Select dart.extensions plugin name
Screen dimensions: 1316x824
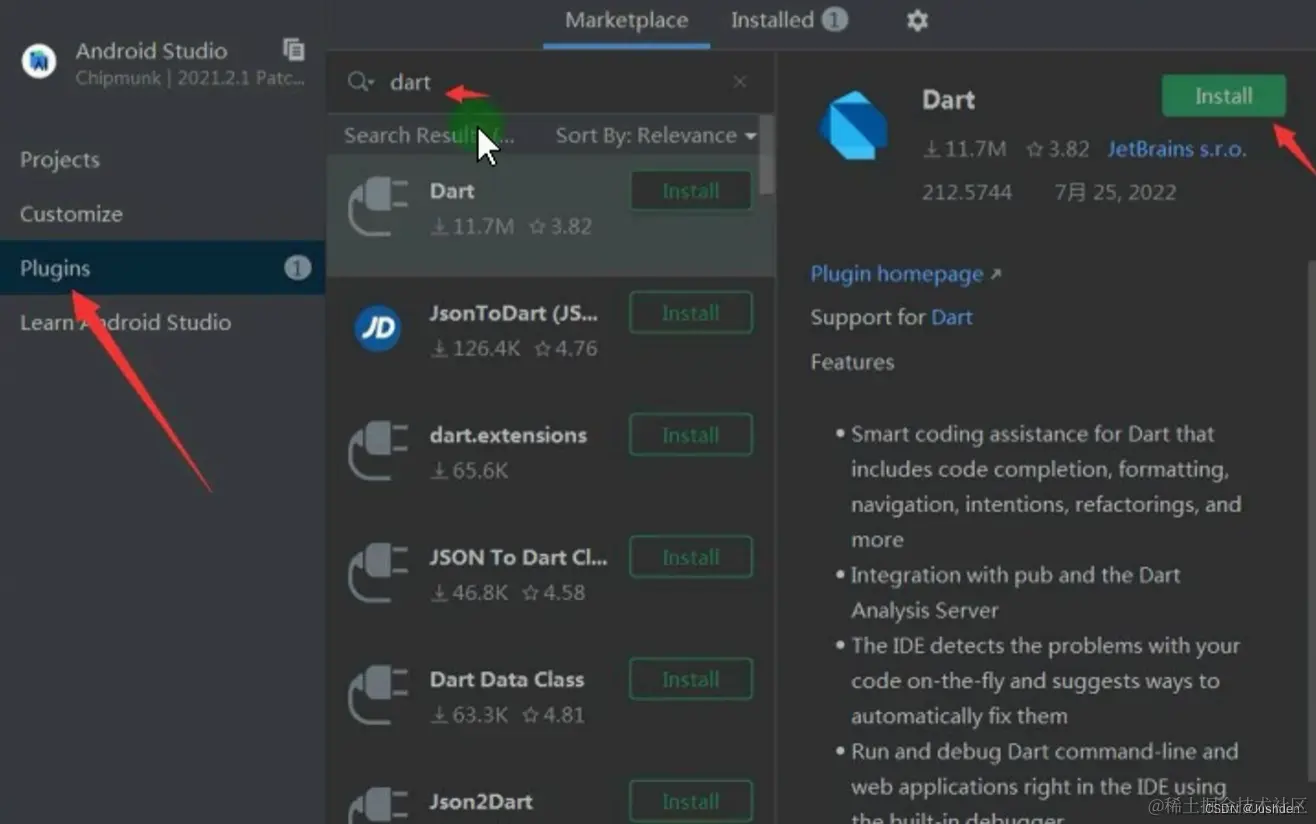[x=508, y=435]
